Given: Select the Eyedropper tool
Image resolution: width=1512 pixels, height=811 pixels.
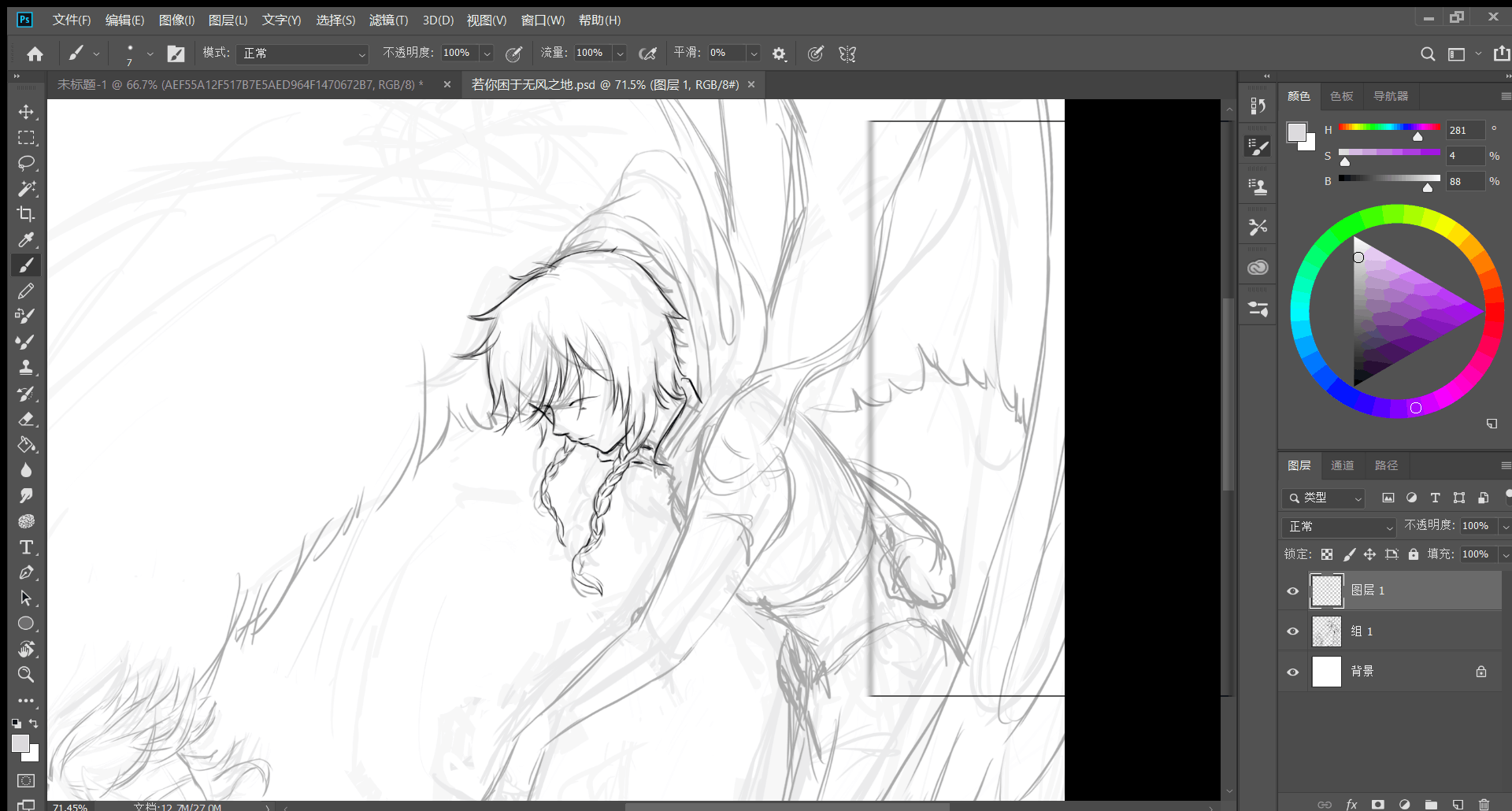Looking at the screenshot, I should pyautogui.click(x=26, y=240).
